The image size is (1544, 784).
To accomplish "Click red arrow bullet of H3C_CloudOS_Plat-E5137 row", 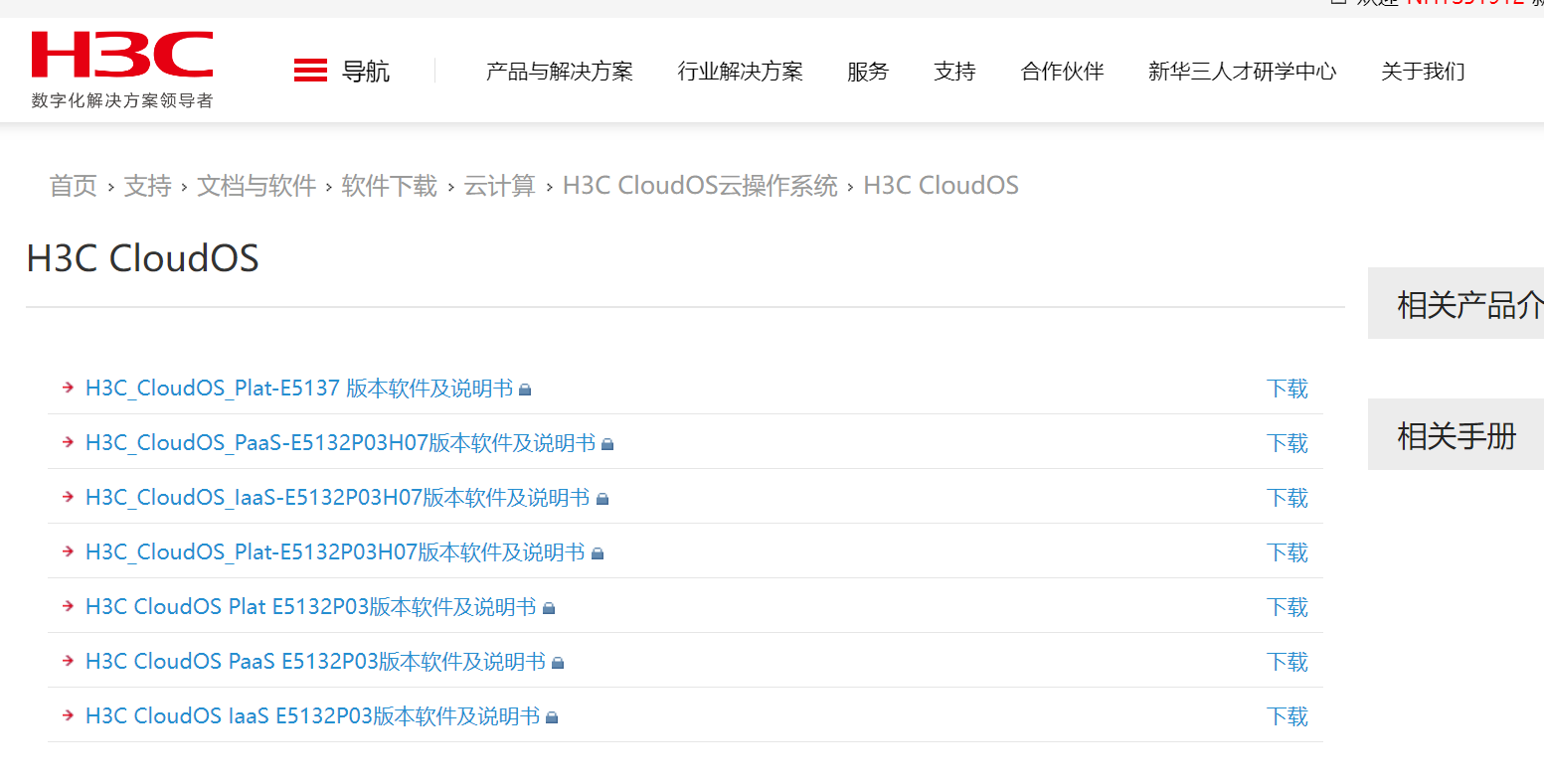I will click(68, 388).
